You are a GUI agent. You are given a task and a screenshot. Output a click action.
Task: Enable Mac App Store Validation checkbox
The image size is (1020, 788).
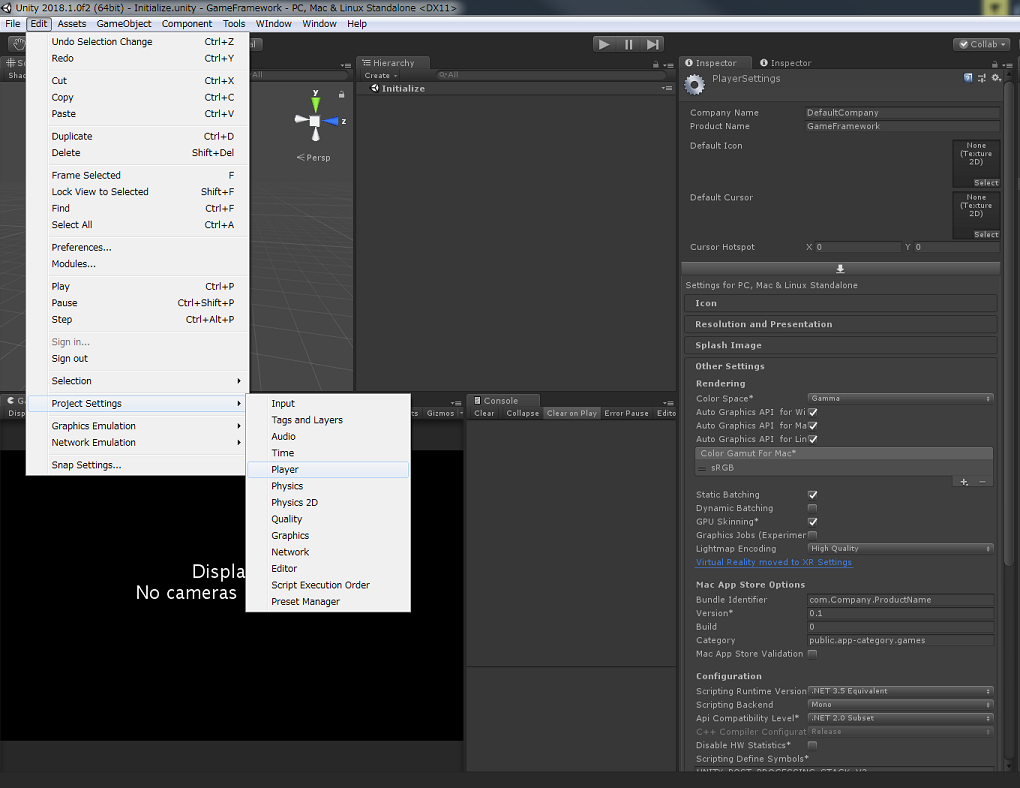click(812, 654)
